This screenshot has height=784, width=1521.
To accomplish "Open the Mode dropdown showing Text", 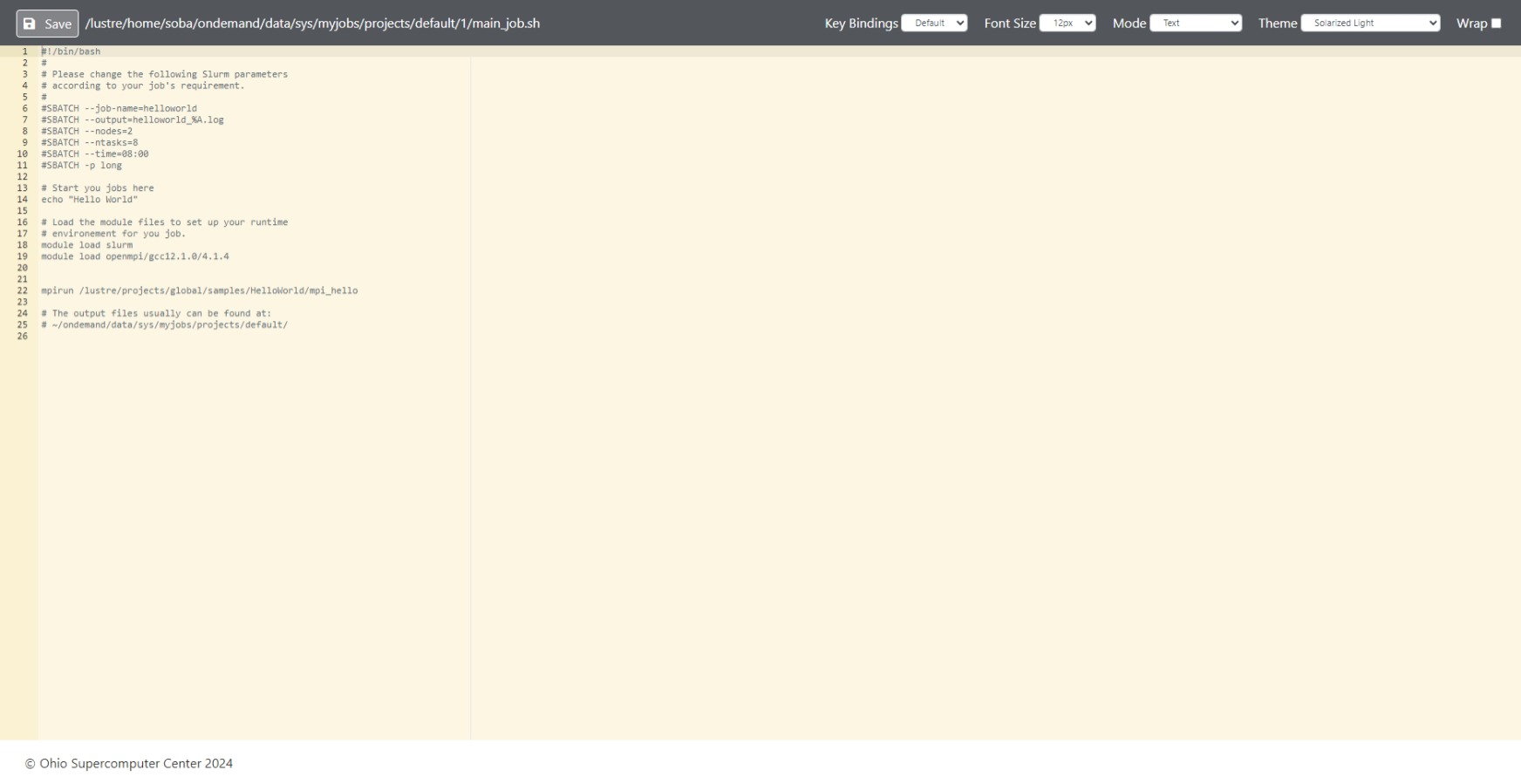I will pyautogui.click(x=1196, y=24).
